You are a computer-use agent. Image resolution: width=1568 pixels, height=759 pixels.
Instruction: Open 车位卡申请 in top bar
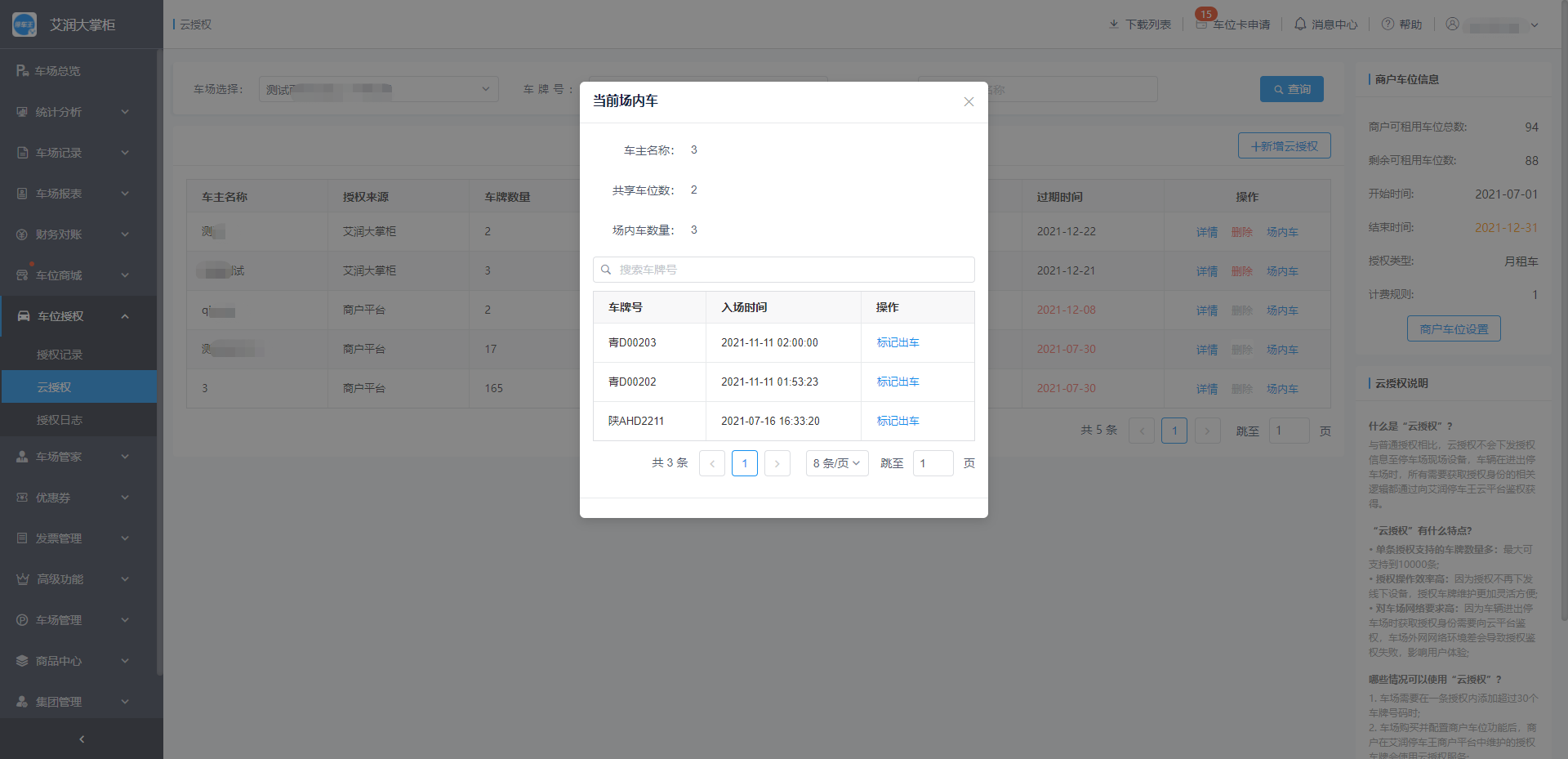click(x=1234, y=25)
